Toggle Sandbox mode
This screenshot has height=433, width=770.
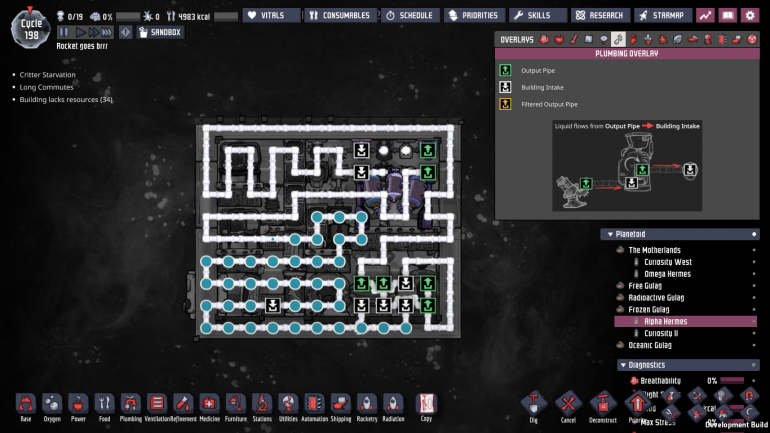160,32
